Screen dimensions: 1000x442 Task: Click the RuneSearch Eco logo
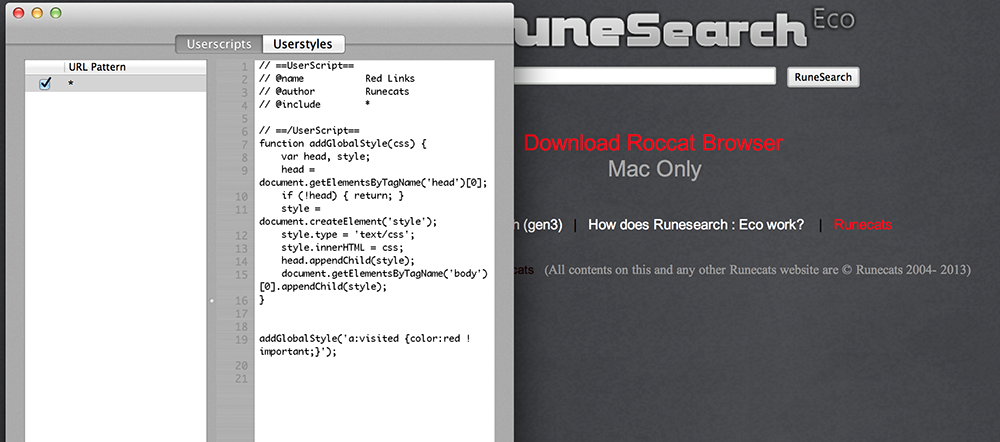point(682,27)
